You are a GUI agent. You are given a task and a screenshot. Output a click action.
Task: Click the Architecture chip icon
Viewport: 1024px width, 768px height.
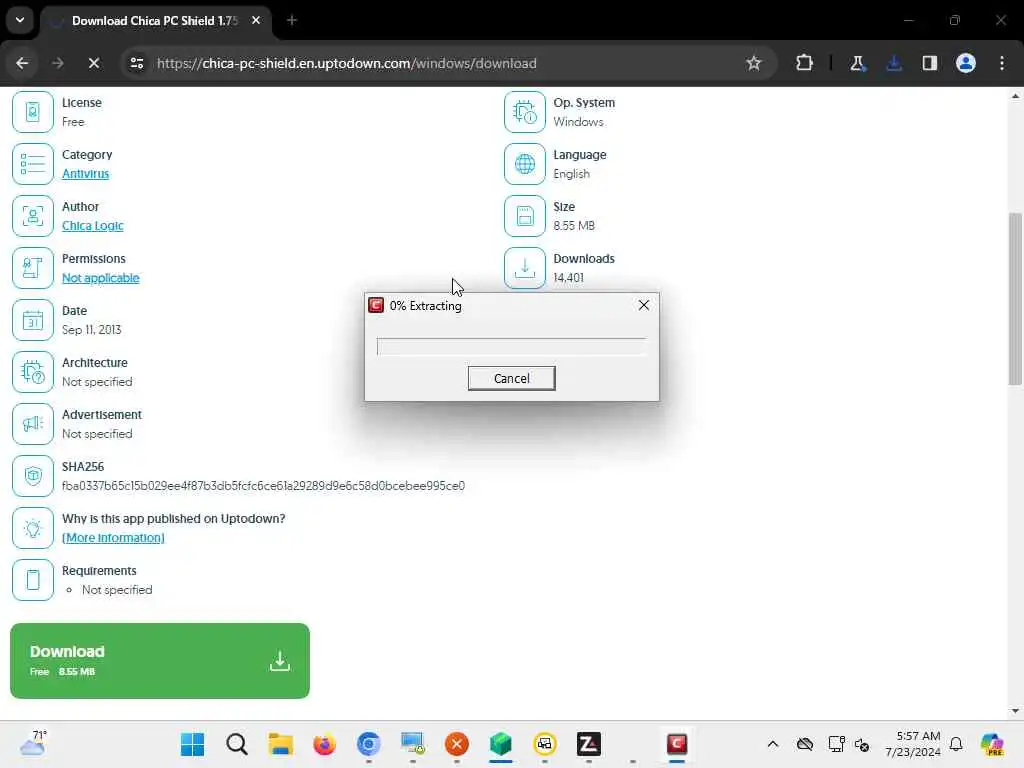click(33, 372)
